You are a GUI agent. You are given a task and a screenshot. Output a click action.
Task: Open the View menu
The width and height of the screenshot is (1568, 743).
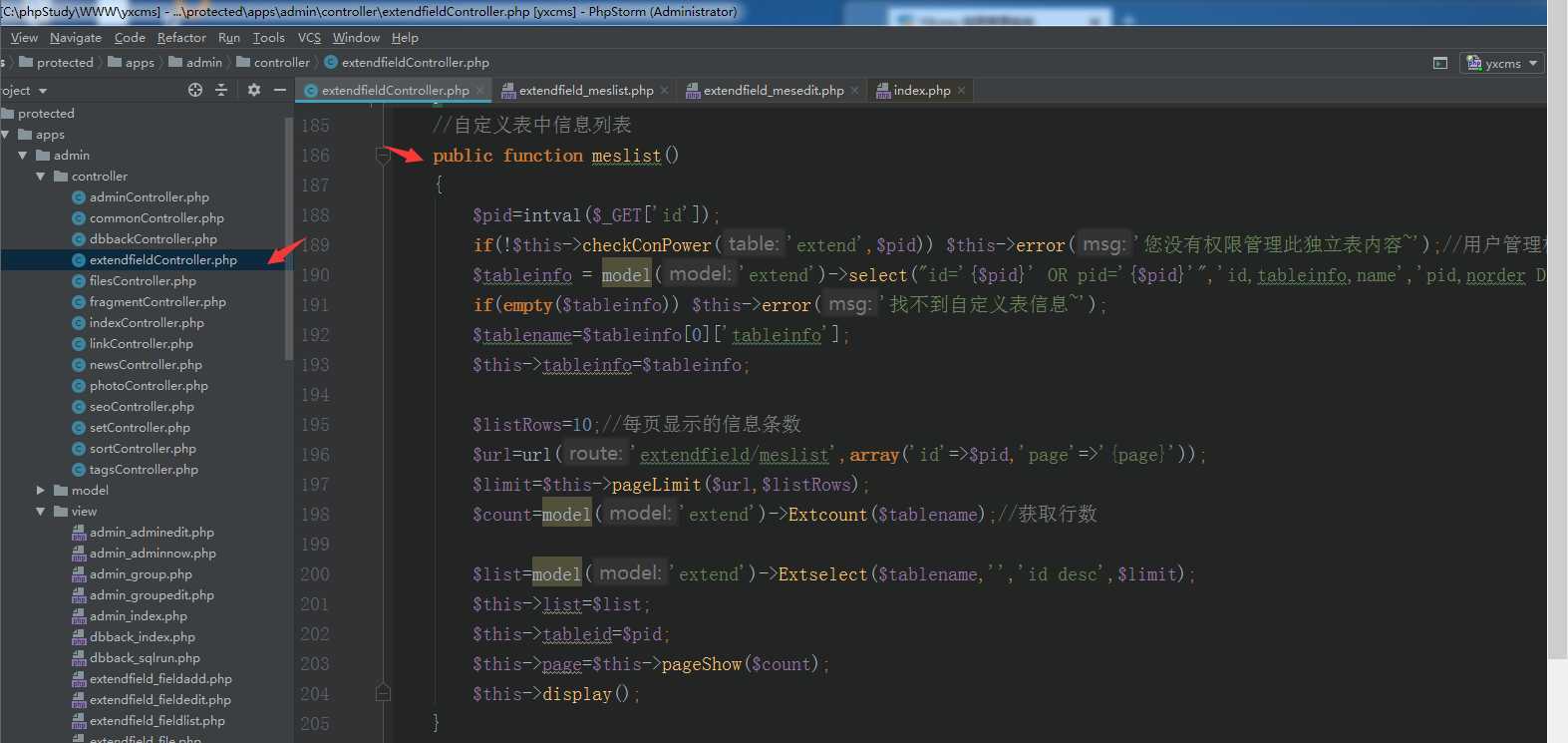24,38
